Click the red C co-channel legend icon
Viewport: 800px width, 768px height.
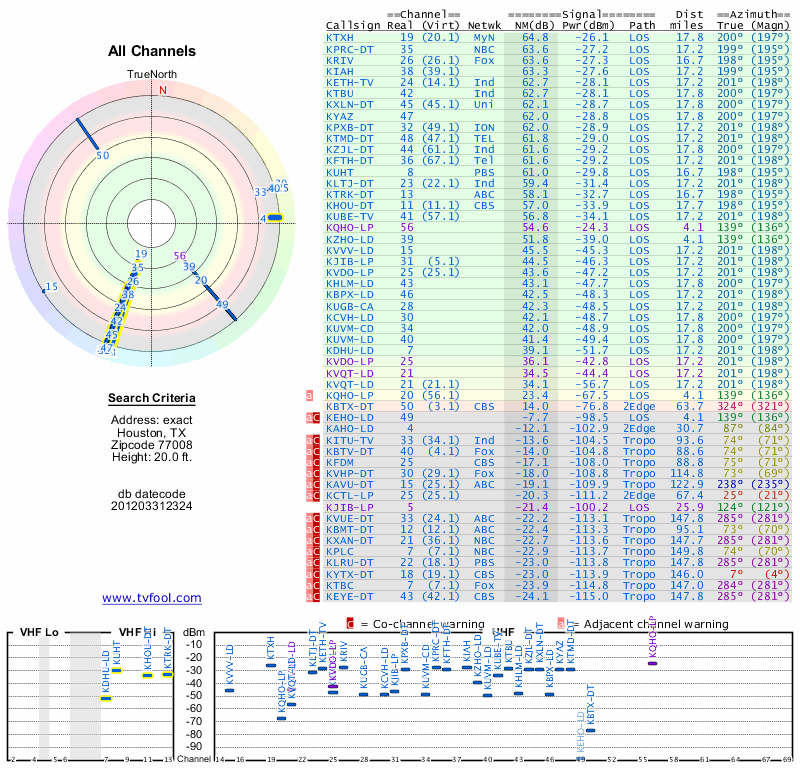pos(350,624)
